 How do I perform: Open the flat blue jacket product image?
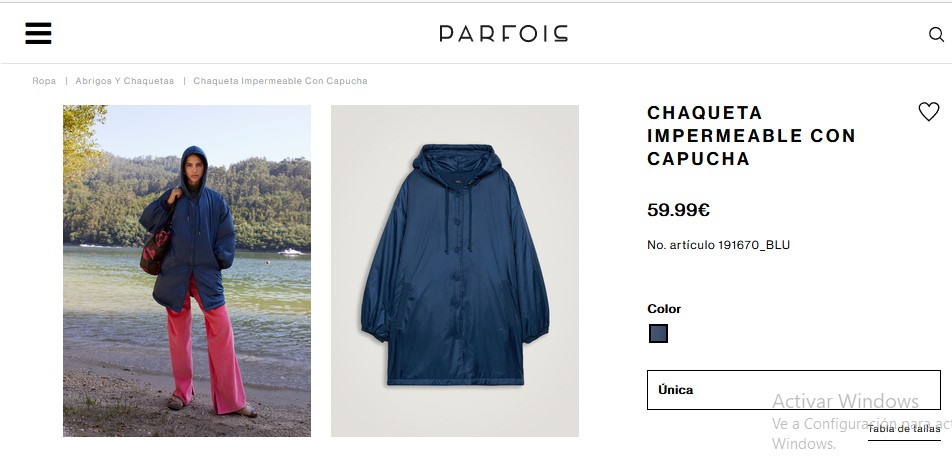pyautogui.click(x=455, y=271)
